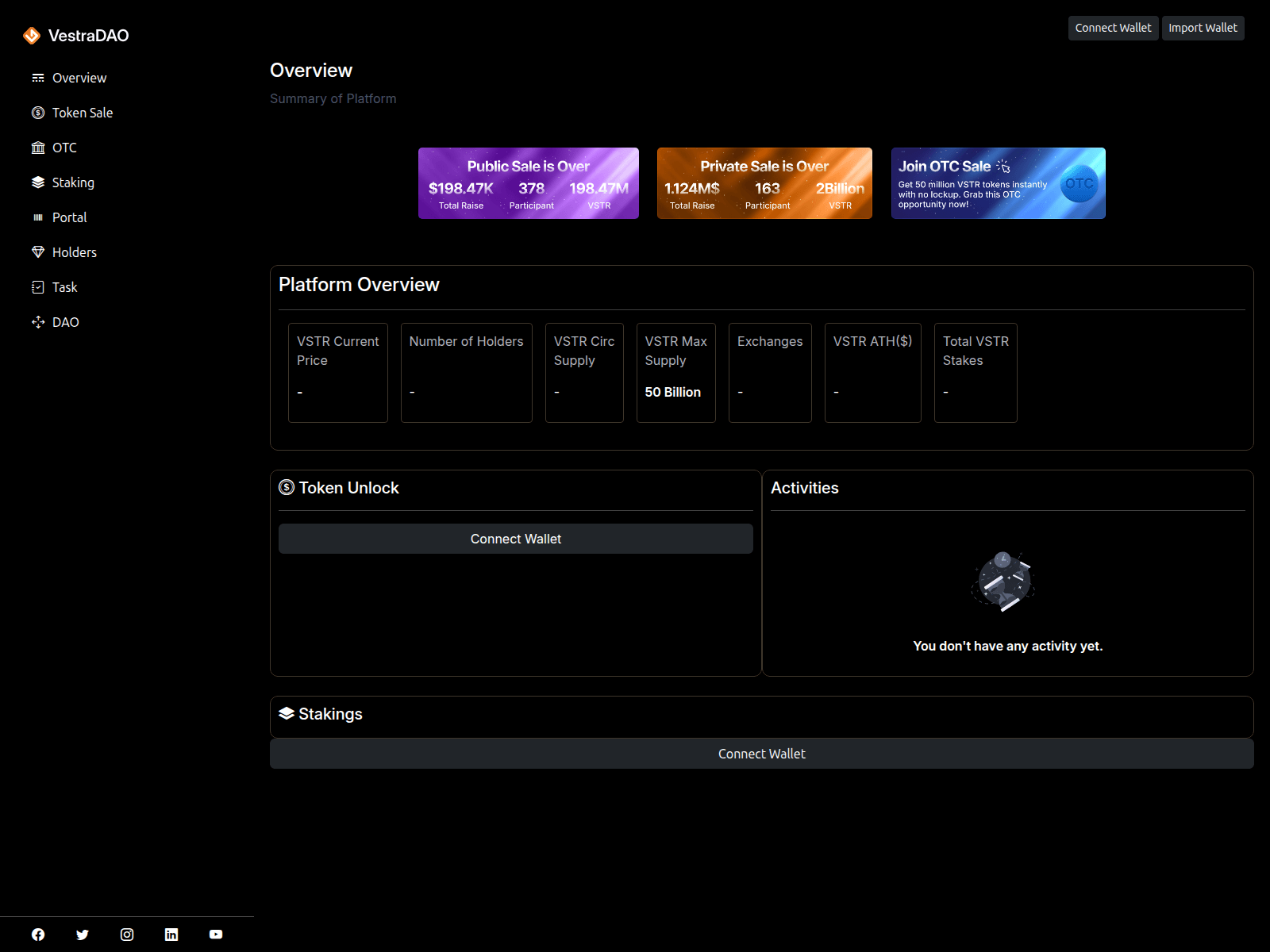The height and width of the screenshot is (952, 1270).
Task: Click Connect Wallet in the top bar
Action: (x=1113, y=28)
